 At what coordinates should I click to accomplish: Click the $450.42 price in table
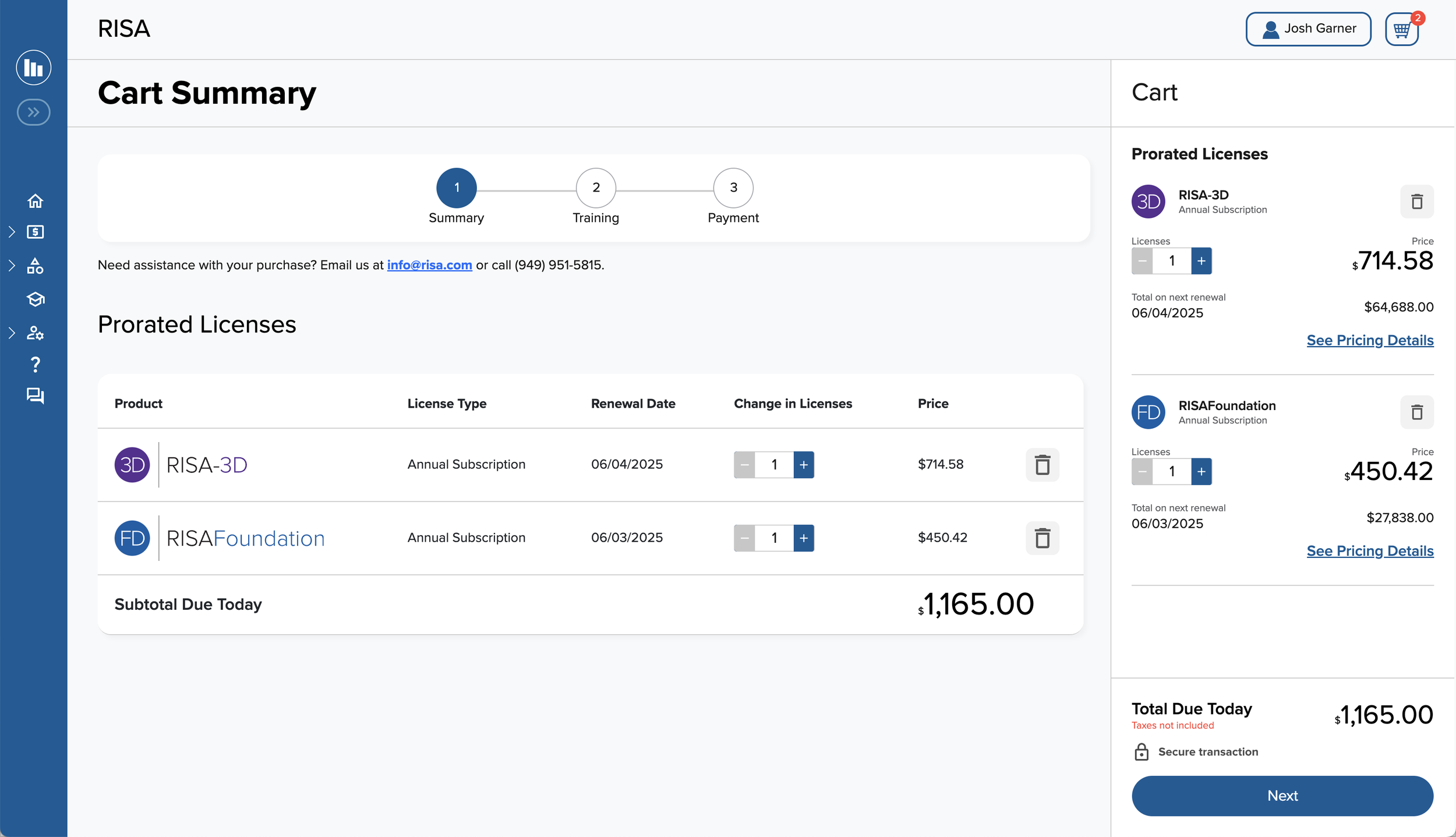(942, 538)
